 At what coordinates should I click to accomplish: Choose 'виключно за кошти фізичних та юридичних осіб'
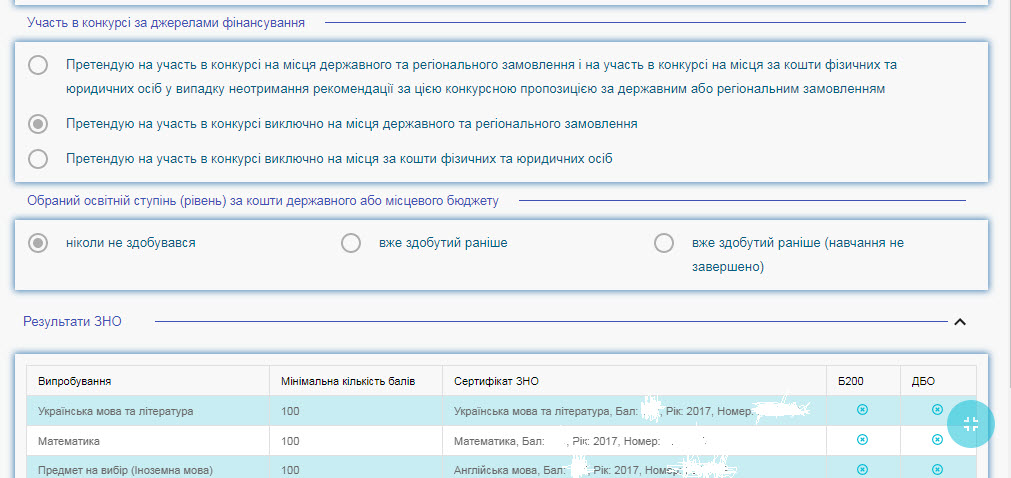point(38,158)
